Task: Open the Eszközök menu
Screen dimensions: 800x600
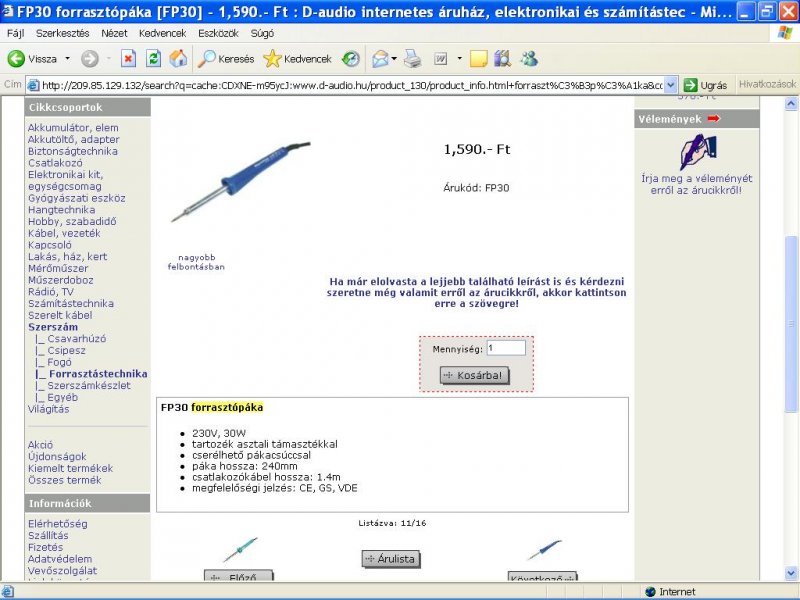Action: (218, 33)
